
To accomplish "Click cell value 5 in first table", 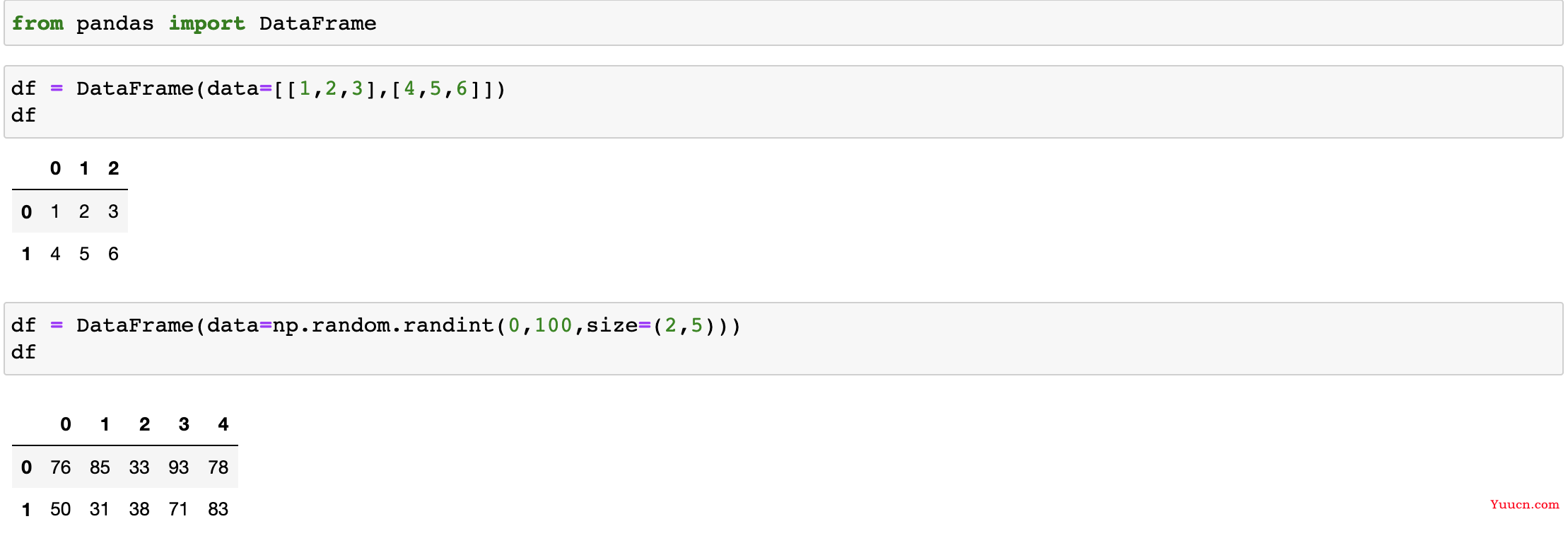I will 84,254.
